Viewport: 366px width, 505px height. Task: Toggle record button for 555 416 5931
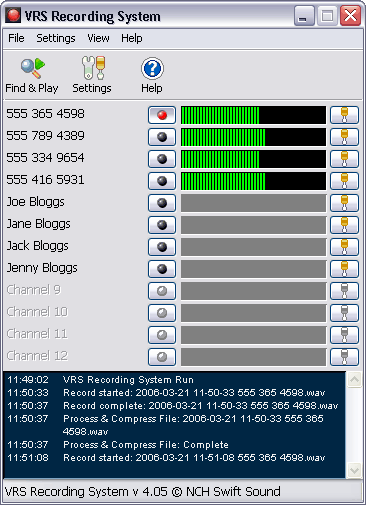[162, 181]
